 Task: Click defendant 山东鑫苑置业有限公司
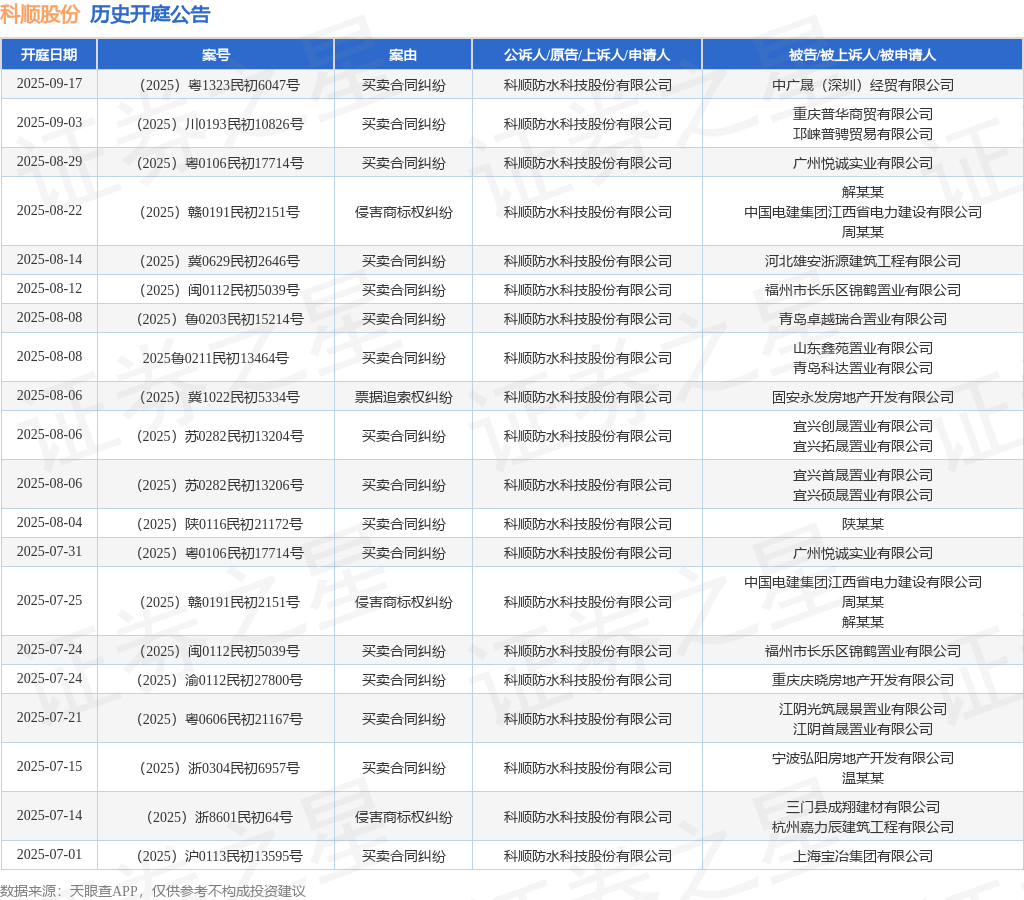863,348
